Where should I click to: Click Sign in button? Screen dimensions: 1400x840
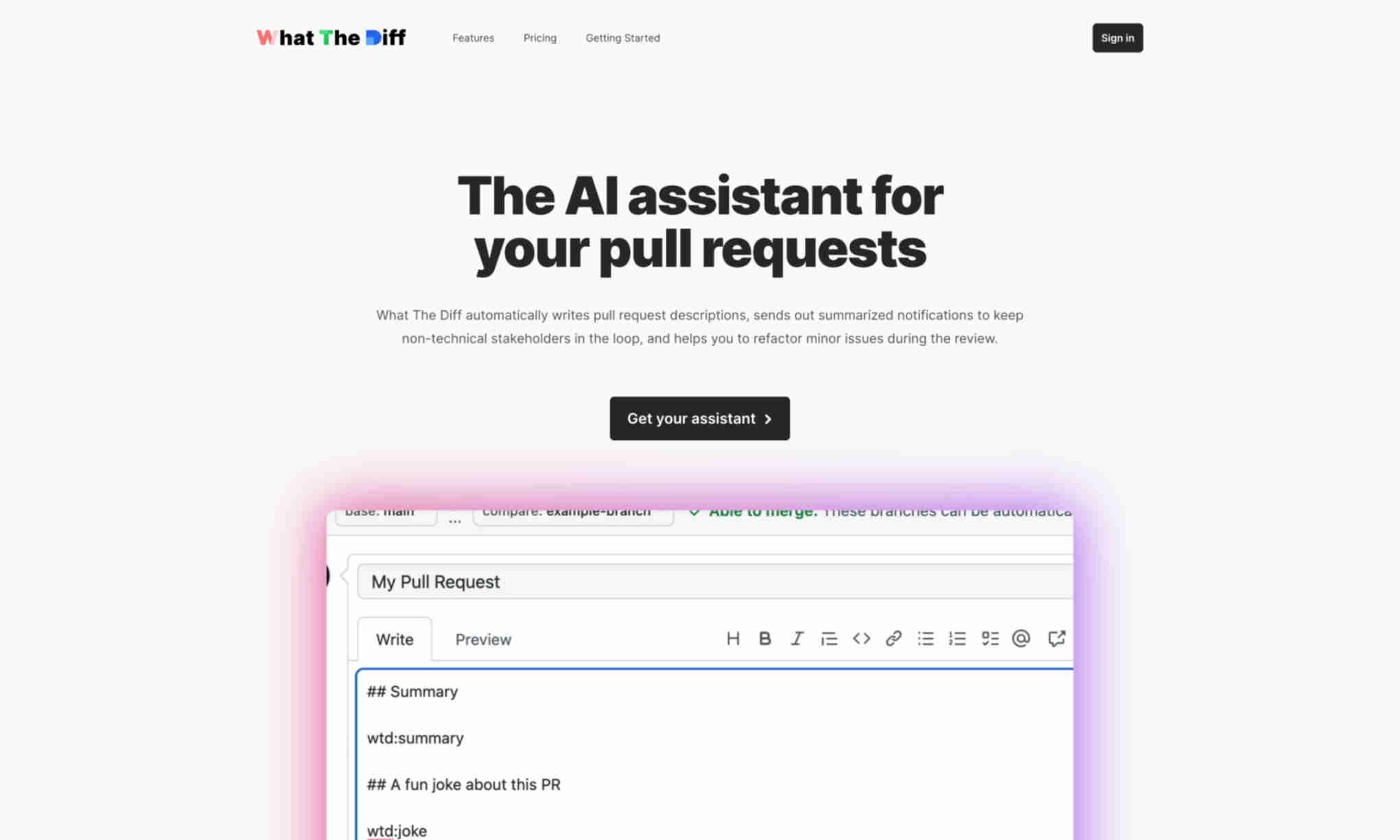click(x=1117, y=37)
